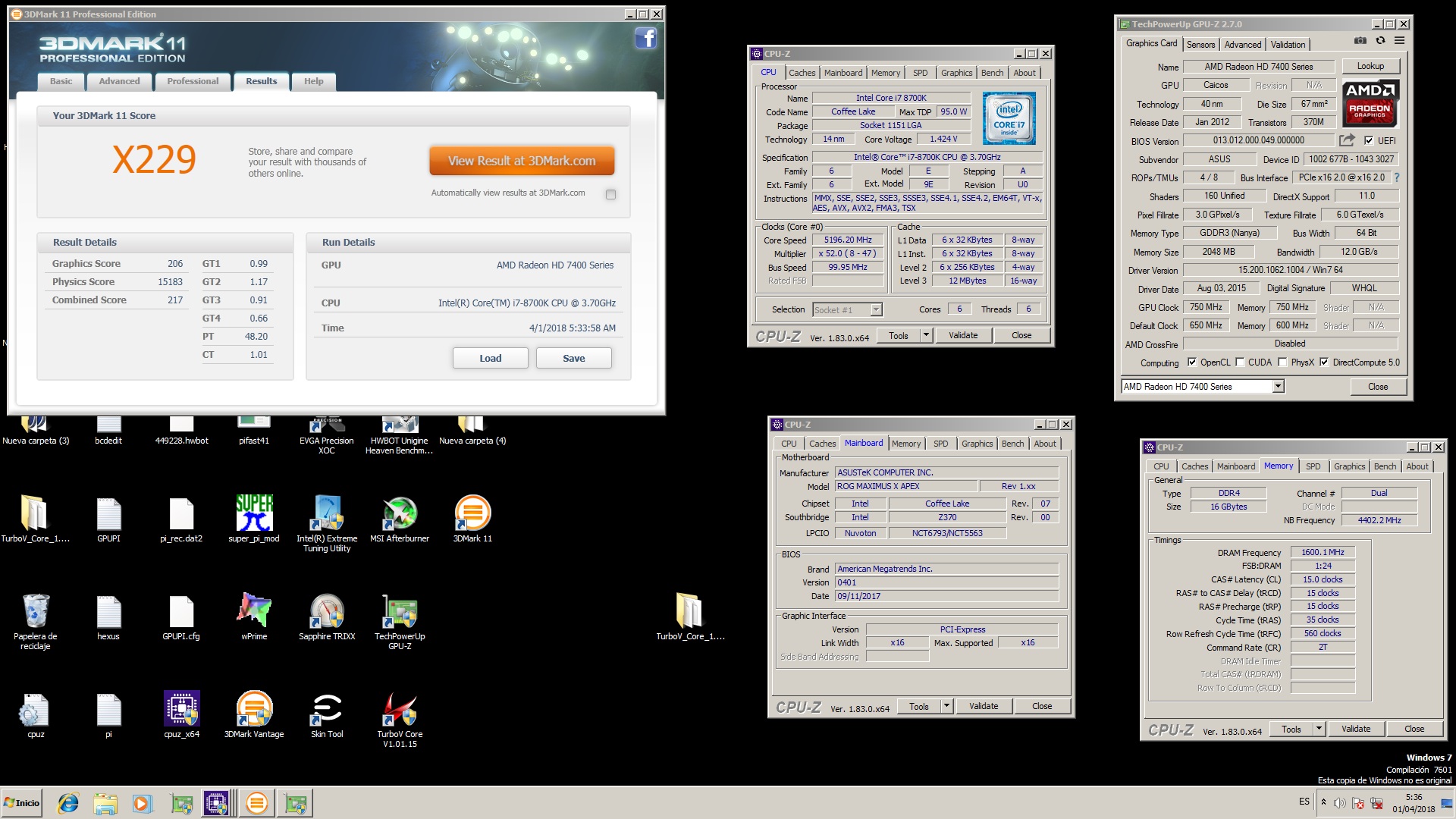Open TechPowerUp GPU-Z desktop icon
Viewport: 1456px width, 819px height.
[x=400, y=622]
